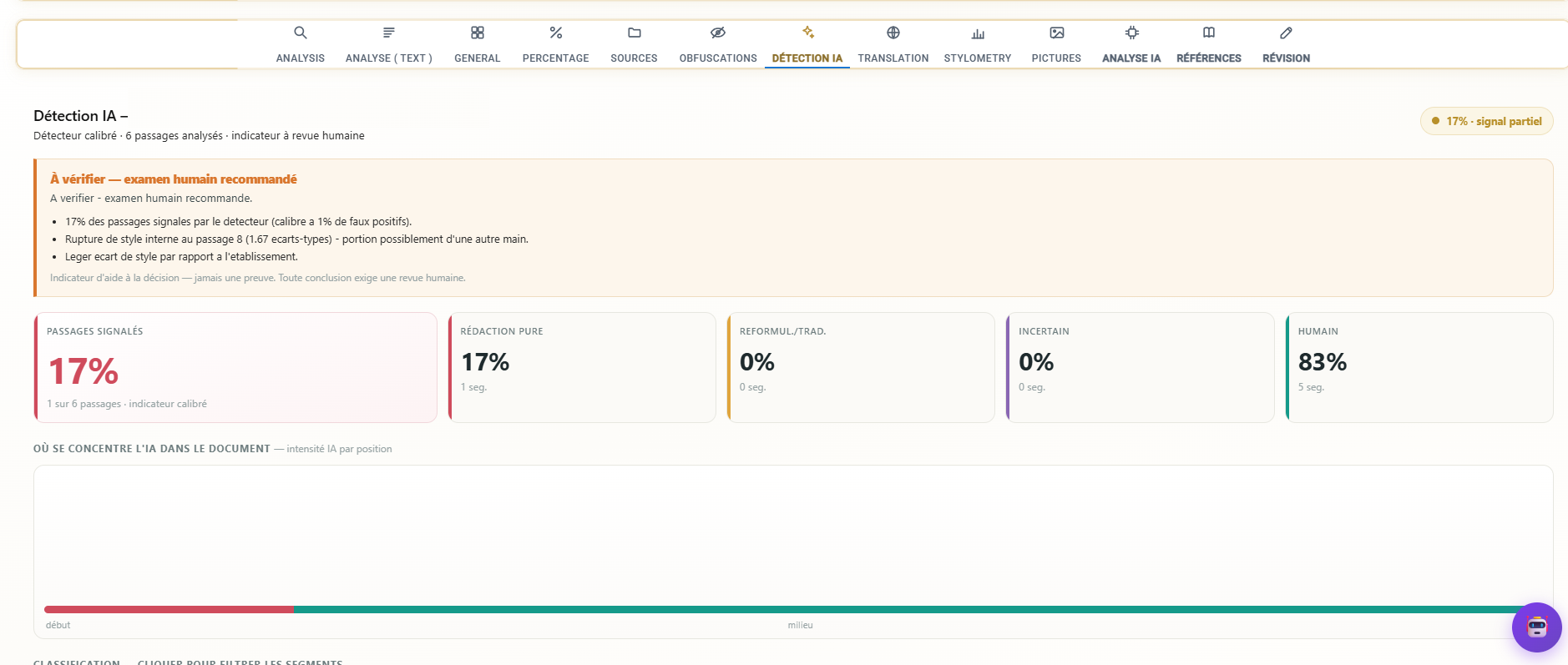Click the grid icon above GENERAL
1568x665 pixels.
(478, 33)
